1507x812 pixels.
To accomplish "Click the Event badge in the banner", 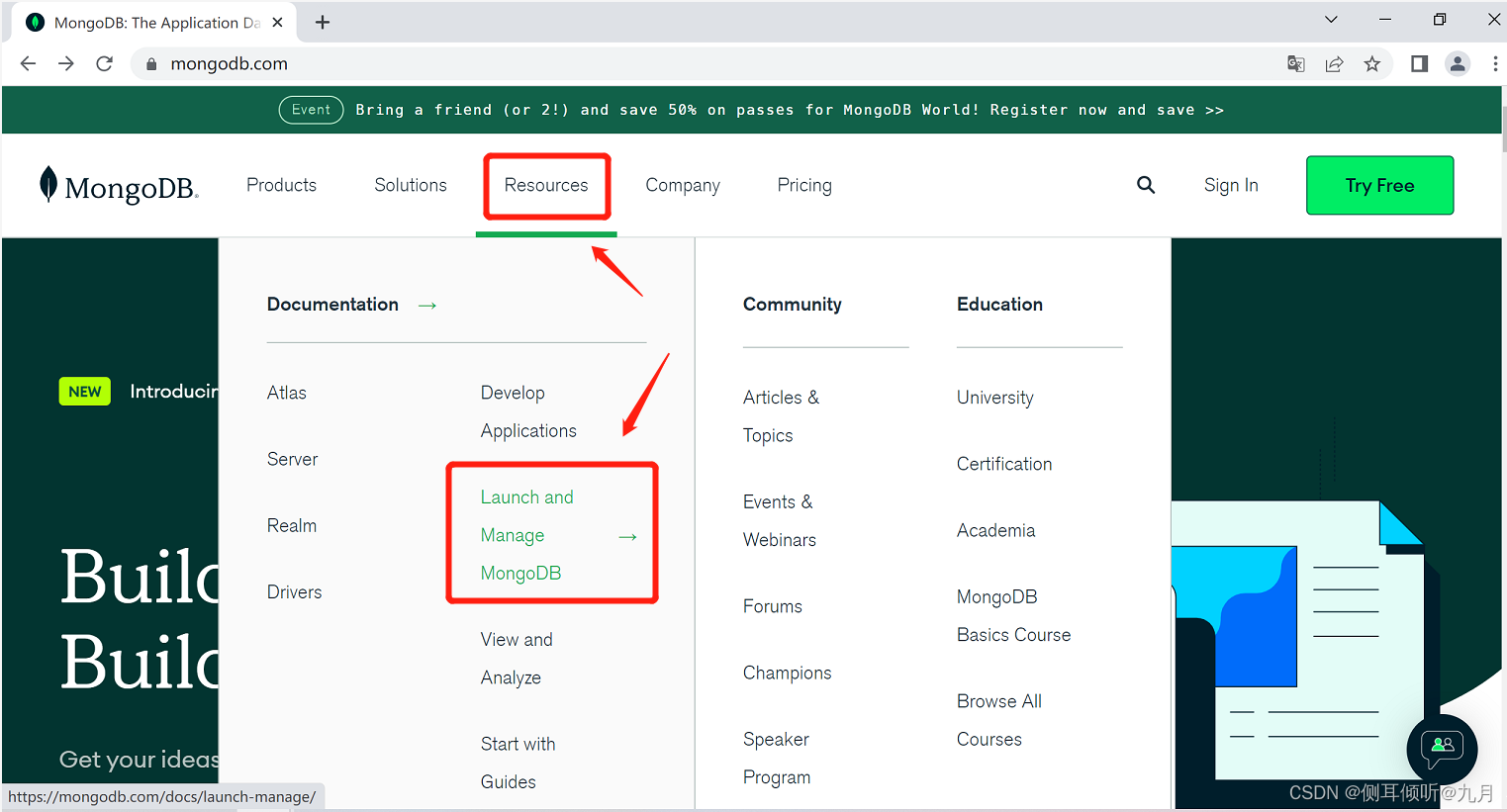I will tap(312, 110).
